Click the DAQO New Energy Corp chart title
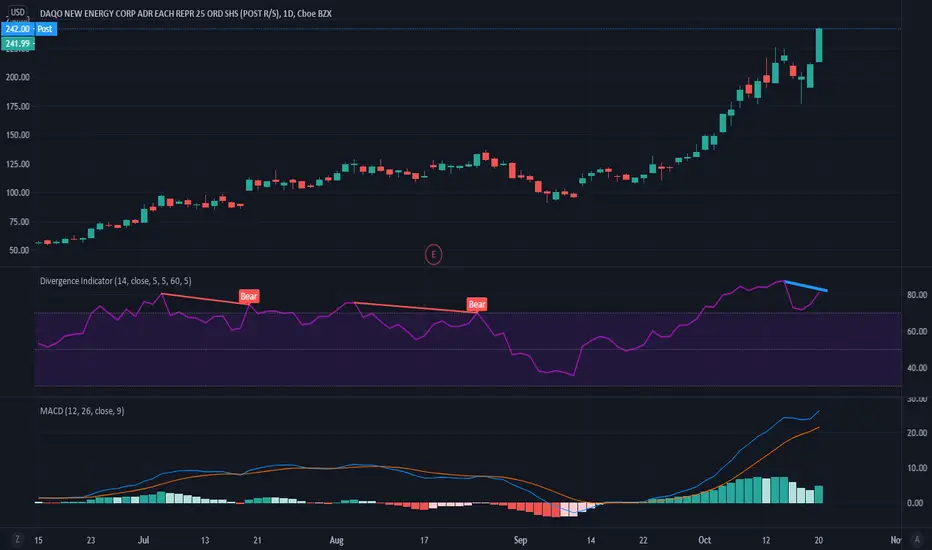The height and width of the screenshot is (550, 932). [x=185, y=13]
